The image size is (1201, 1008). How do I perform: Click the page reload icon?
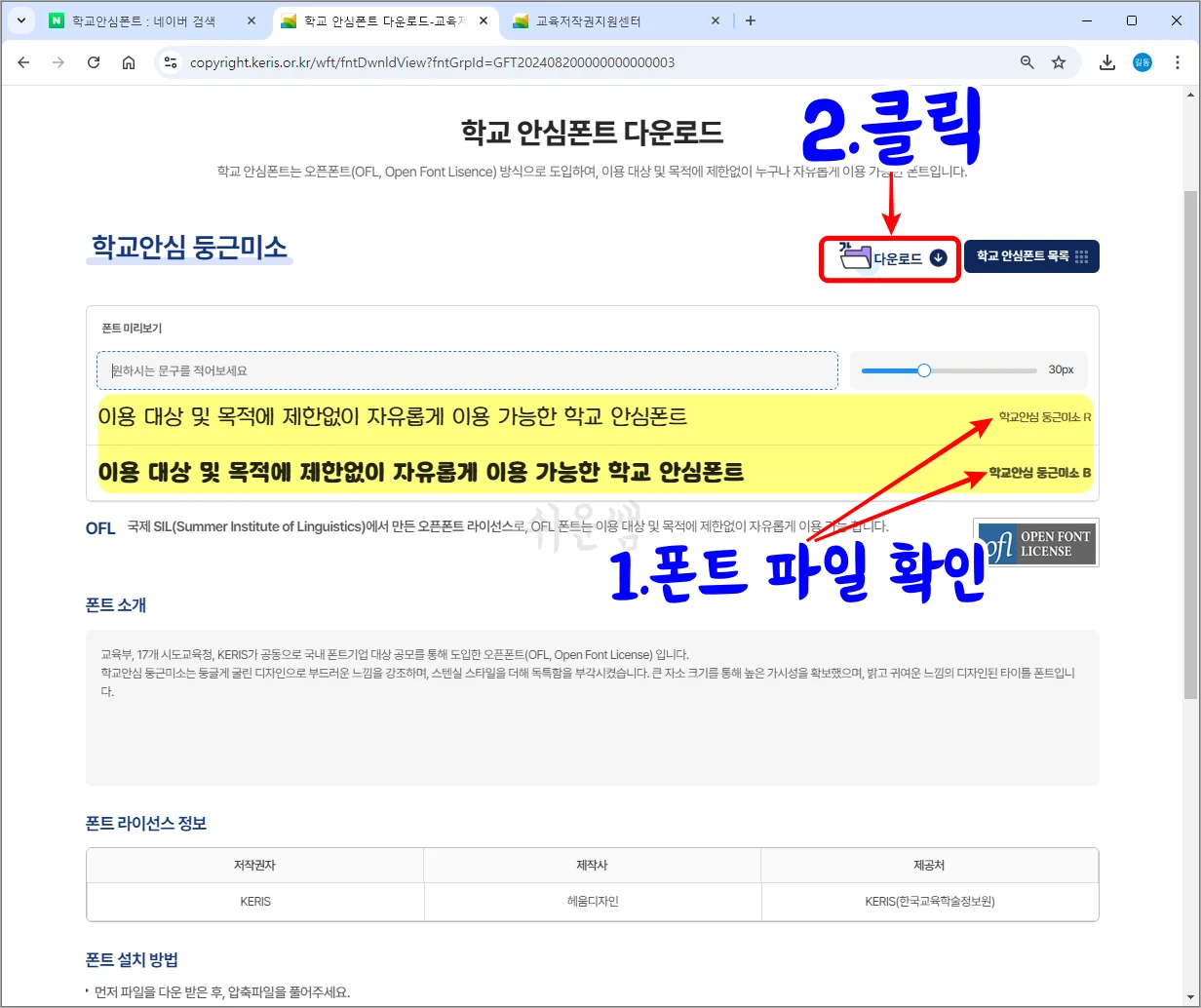coord(94,61)
